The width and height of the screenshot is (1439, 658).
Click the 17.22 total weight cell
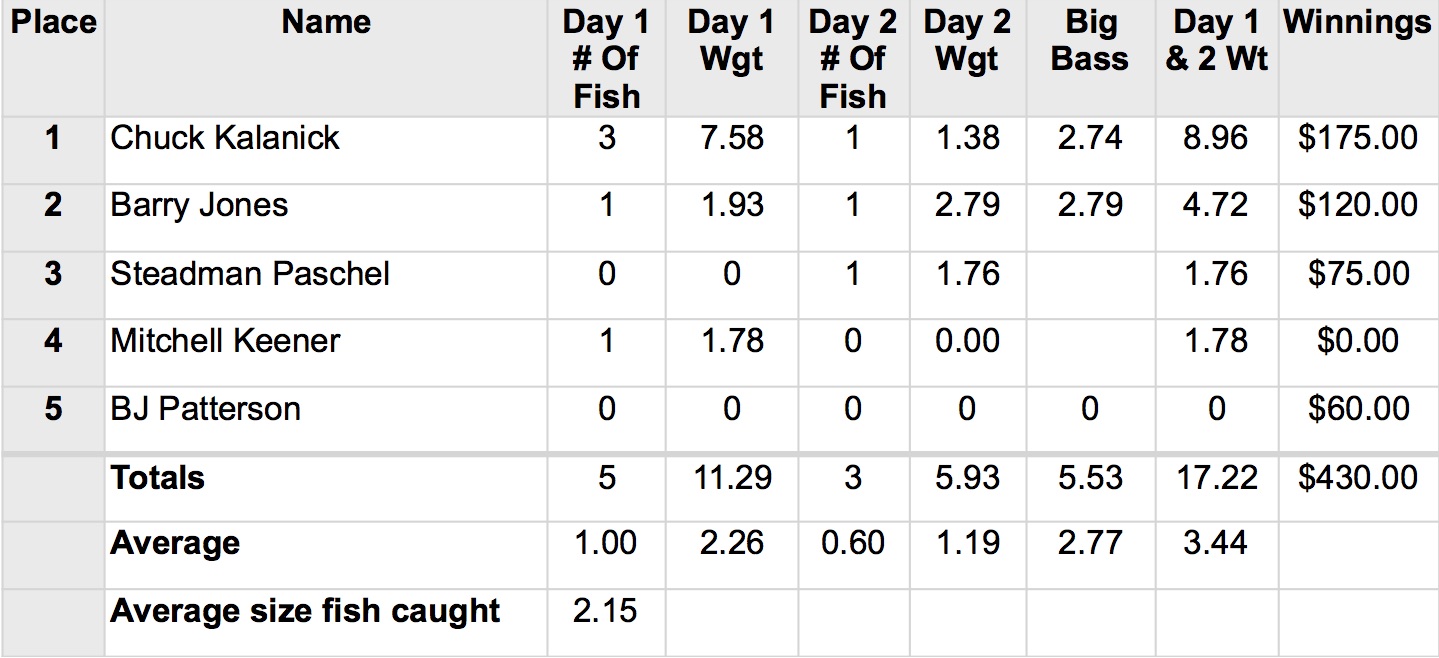[1216, 478]
